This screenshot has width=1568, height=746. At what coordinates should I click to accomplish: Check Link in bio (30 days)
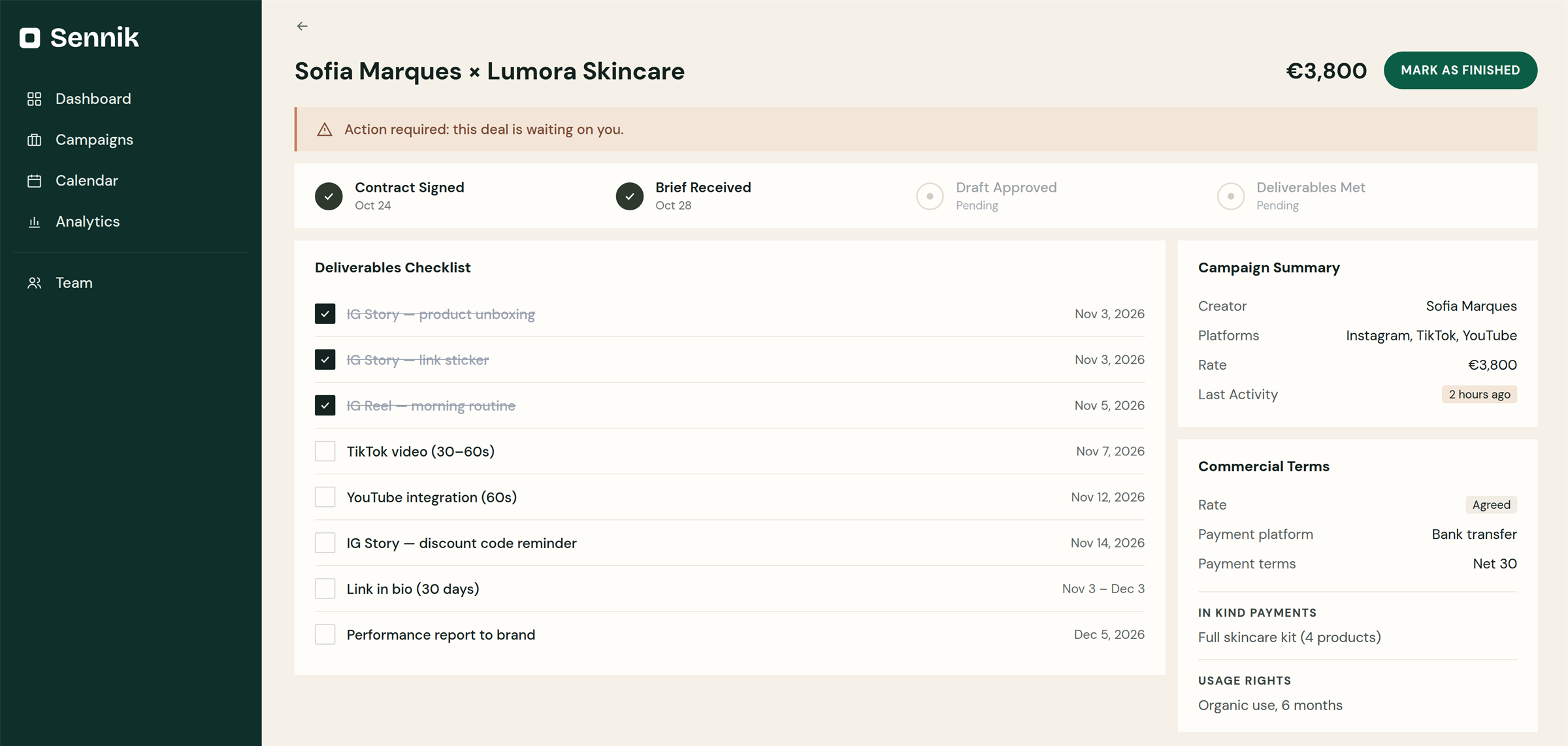(x=325, y=588)
